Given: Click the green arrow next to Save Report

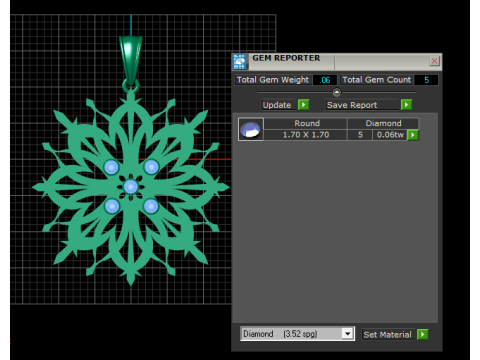Looking at the screenshot, I should (406, 105).
